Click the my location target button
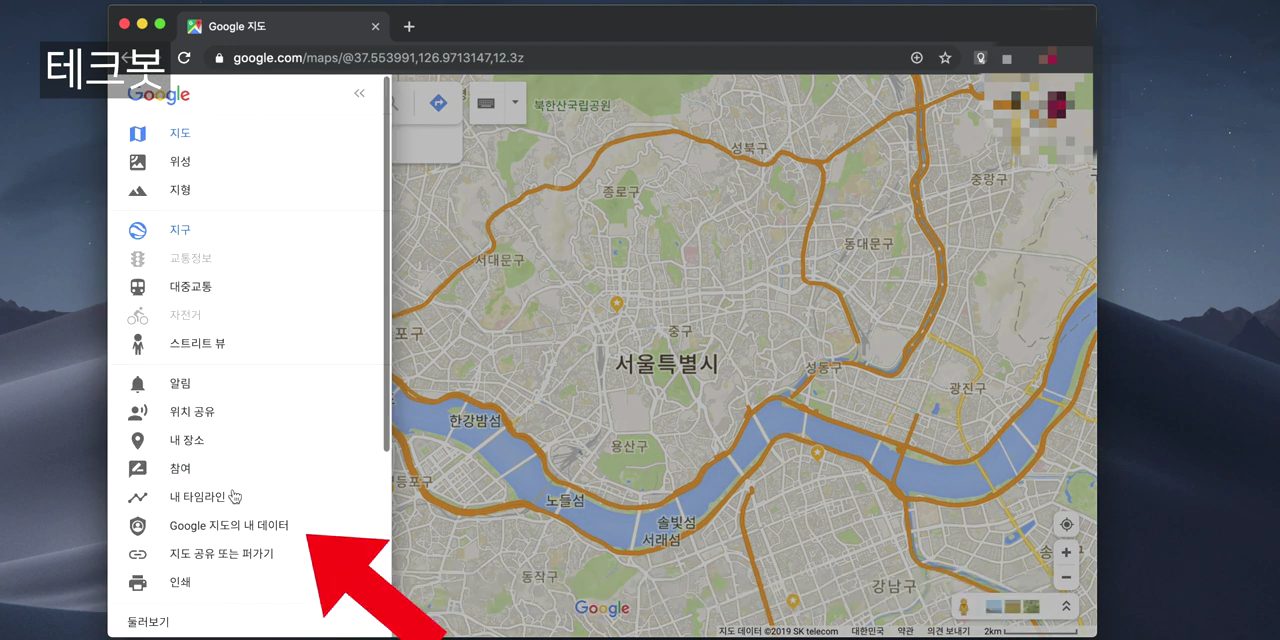 click(1066, 525)
